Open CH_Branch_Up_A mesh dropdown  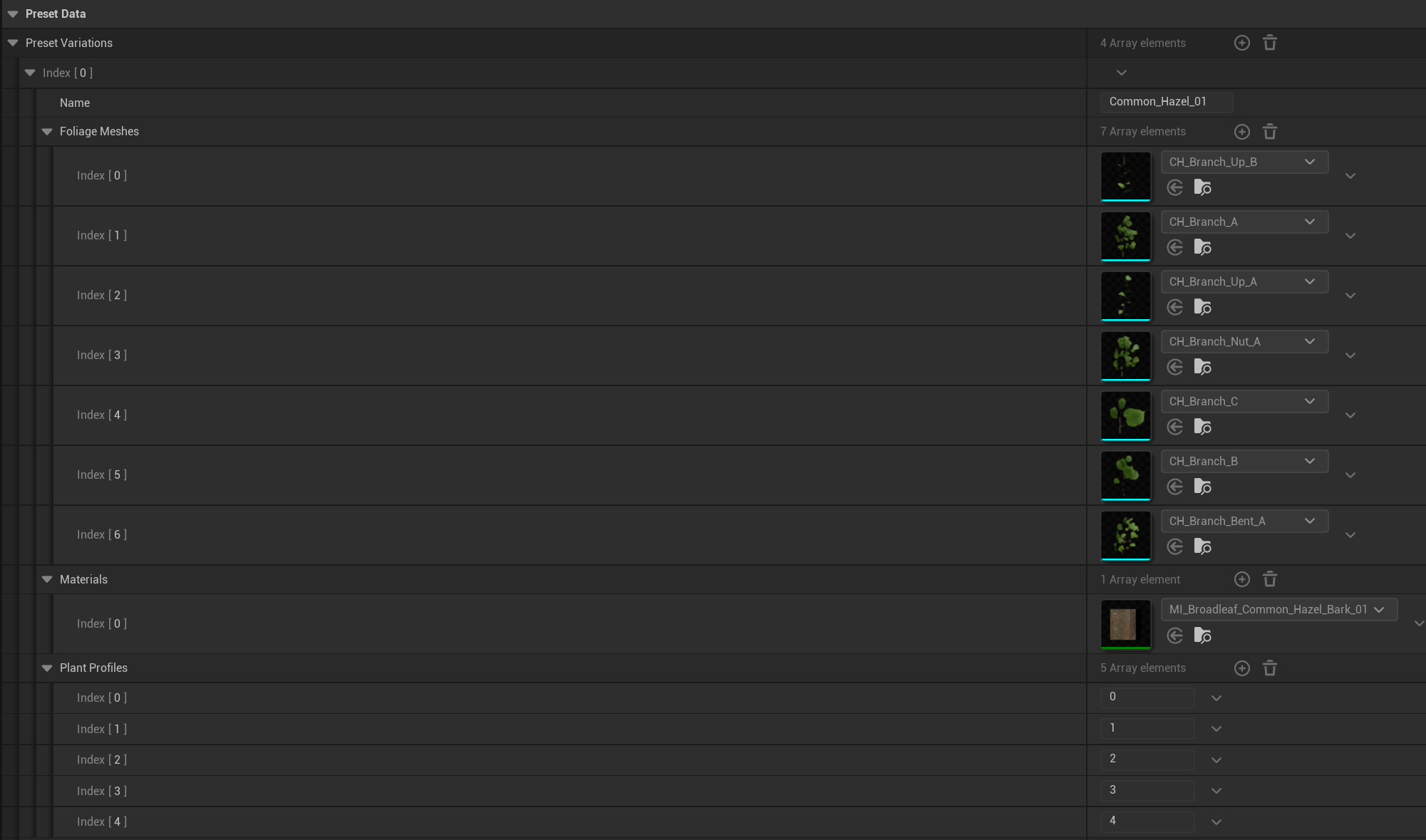coord(1244,281)
